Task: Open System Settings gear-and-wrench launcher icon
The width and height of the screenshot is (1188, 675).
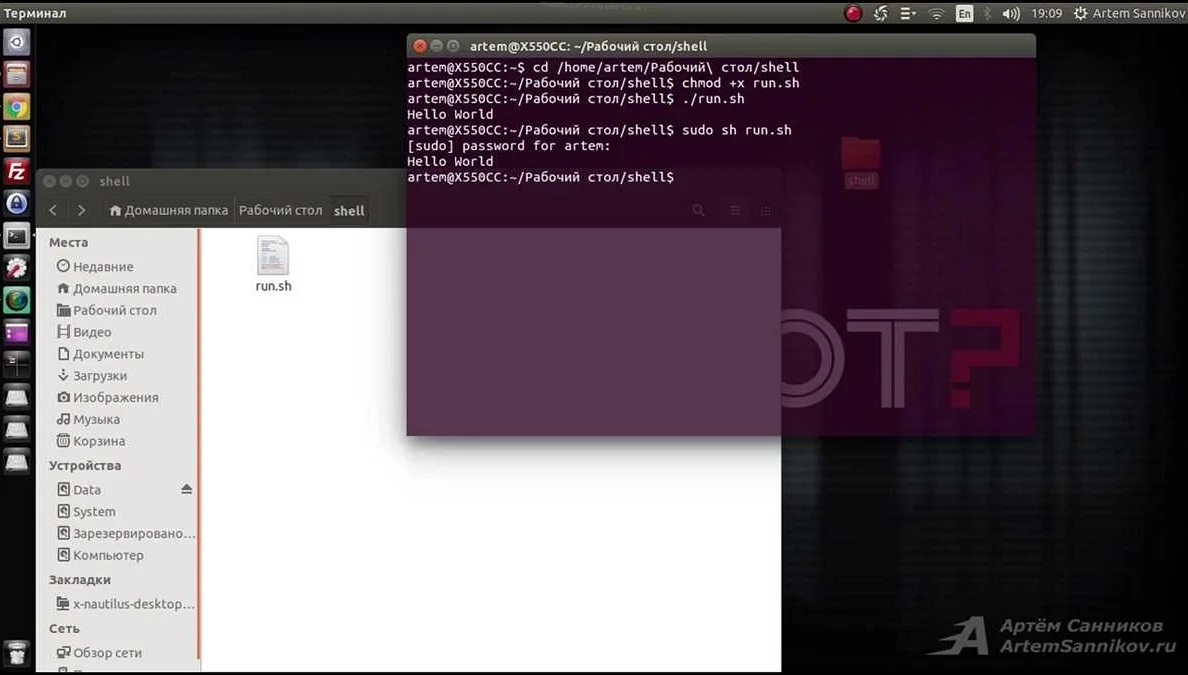Action: point(17,267)
